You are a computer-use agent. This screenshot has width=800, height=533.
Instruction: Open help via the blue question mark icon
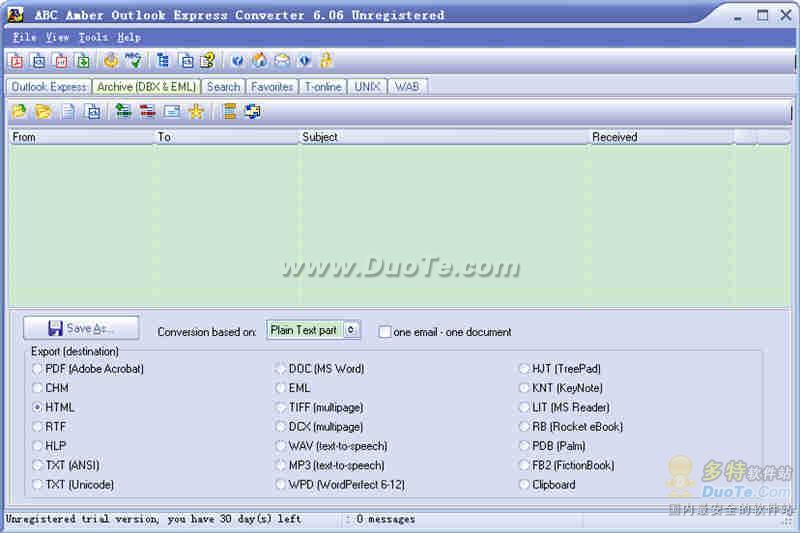click(x=237, y=61)
